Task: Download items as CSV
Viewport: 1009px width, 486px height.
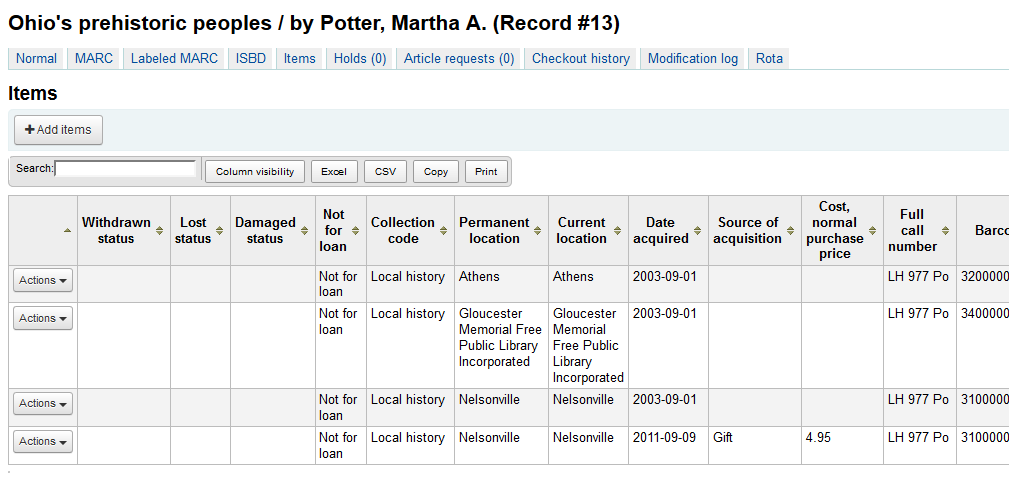Action: tap(385, 172)
